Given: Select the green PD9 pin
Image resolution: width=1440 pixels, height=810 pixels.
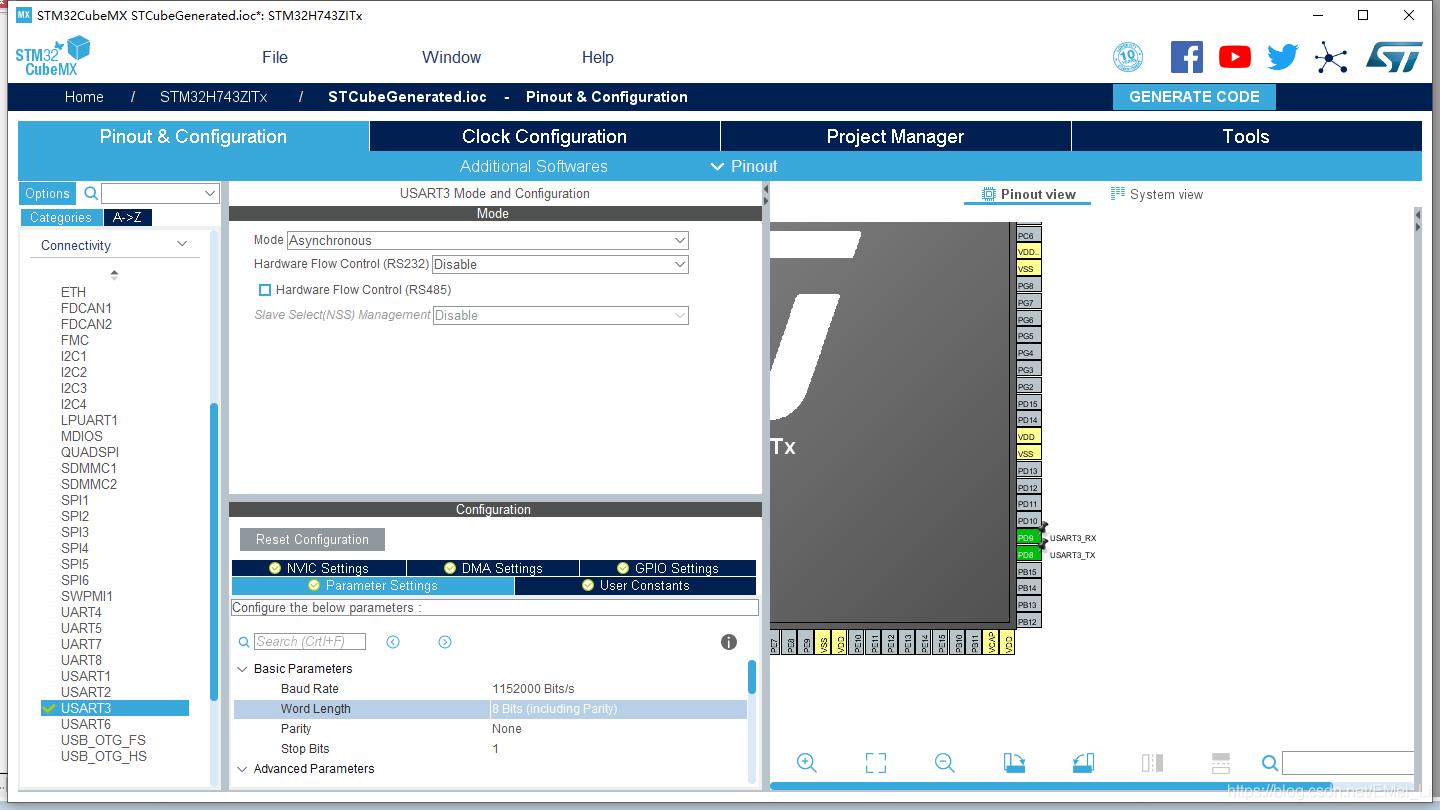Looking at the screenshot, I should point(1027,538).
